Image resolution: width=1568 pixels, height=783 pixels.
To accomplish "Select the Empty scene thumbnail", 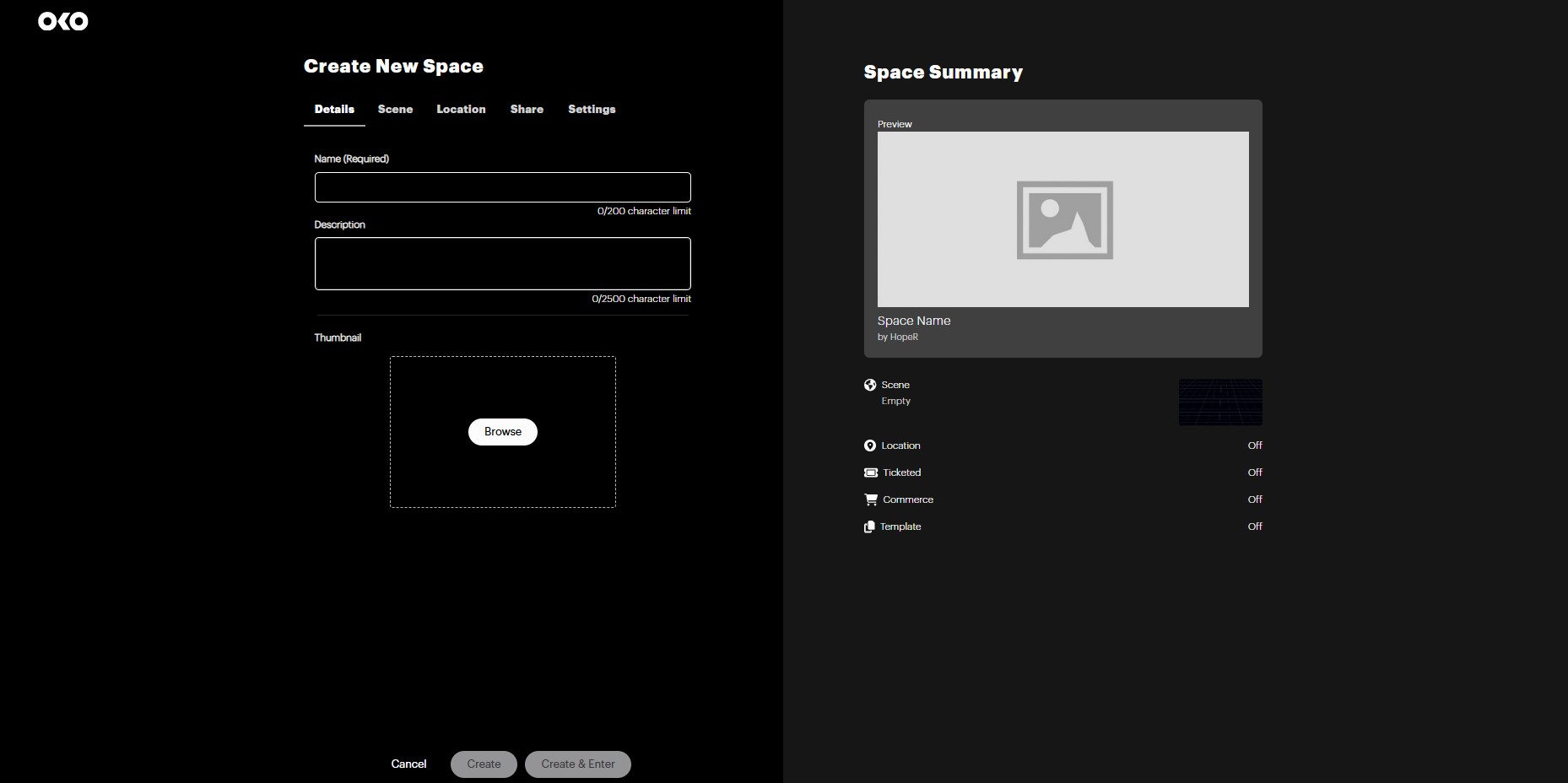I will (x=1219, y=402).
